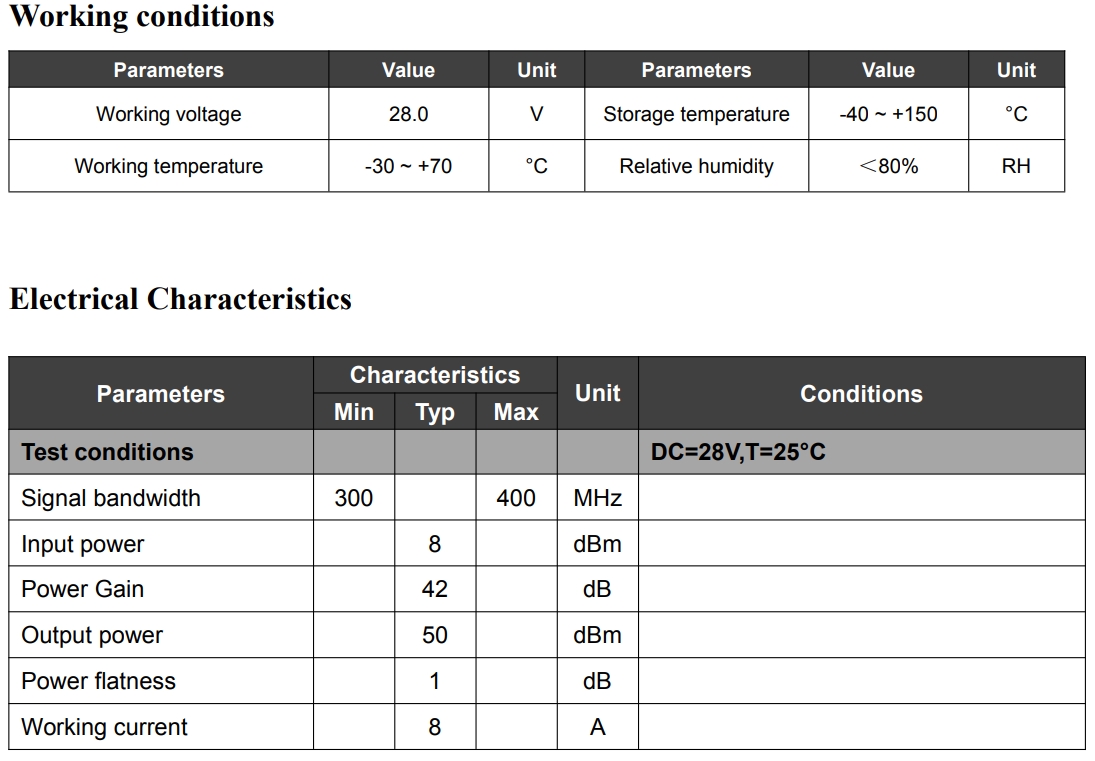Click the Power flatness row label
The width and height of the screenshot is (1095, 761).
click(98, 681)
